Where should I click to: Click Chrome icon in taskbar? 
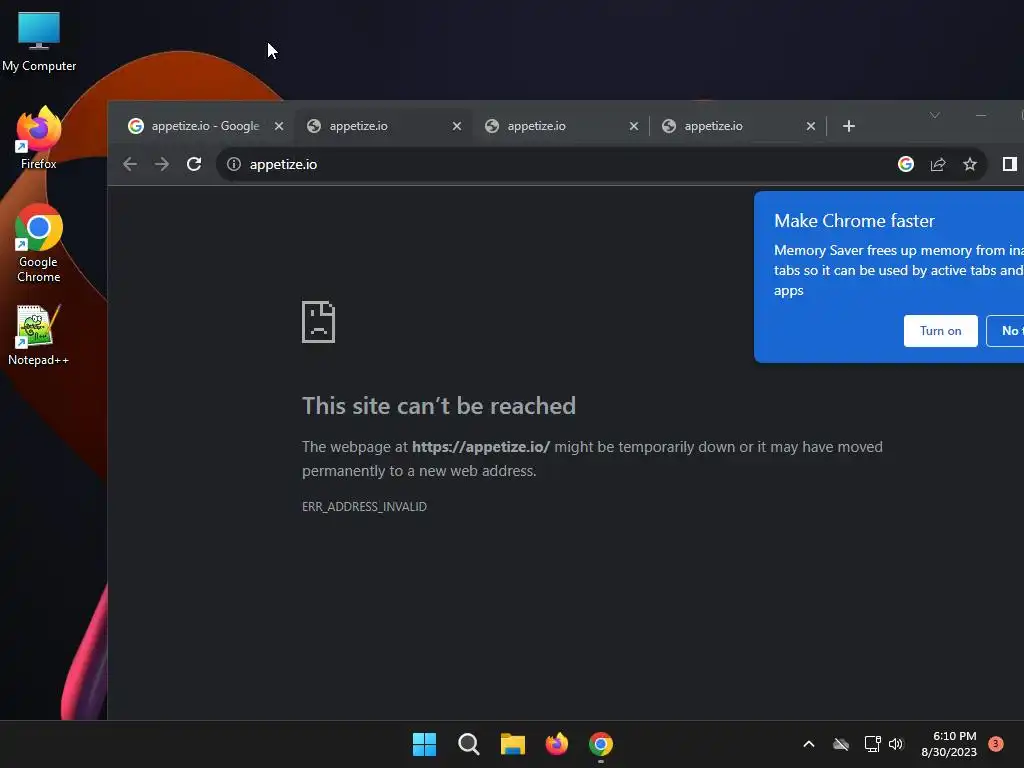point(601,744)
